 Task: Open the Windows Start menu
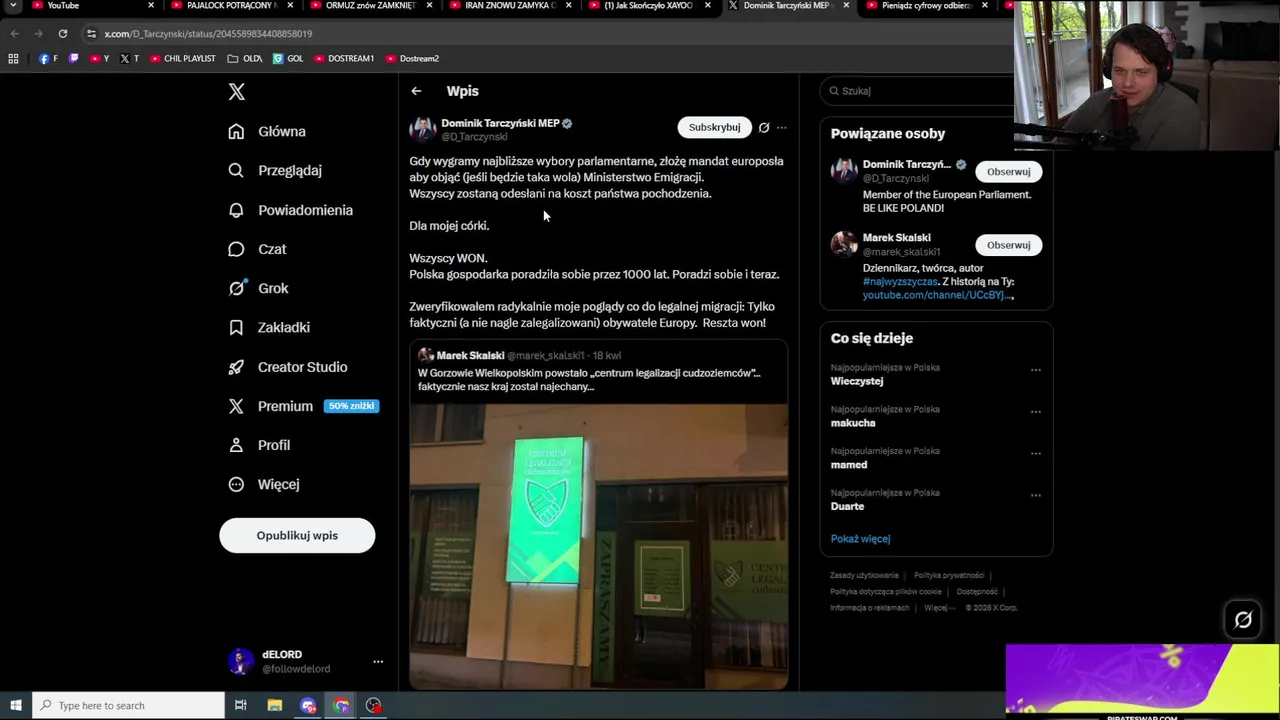(x=15, y=706)
